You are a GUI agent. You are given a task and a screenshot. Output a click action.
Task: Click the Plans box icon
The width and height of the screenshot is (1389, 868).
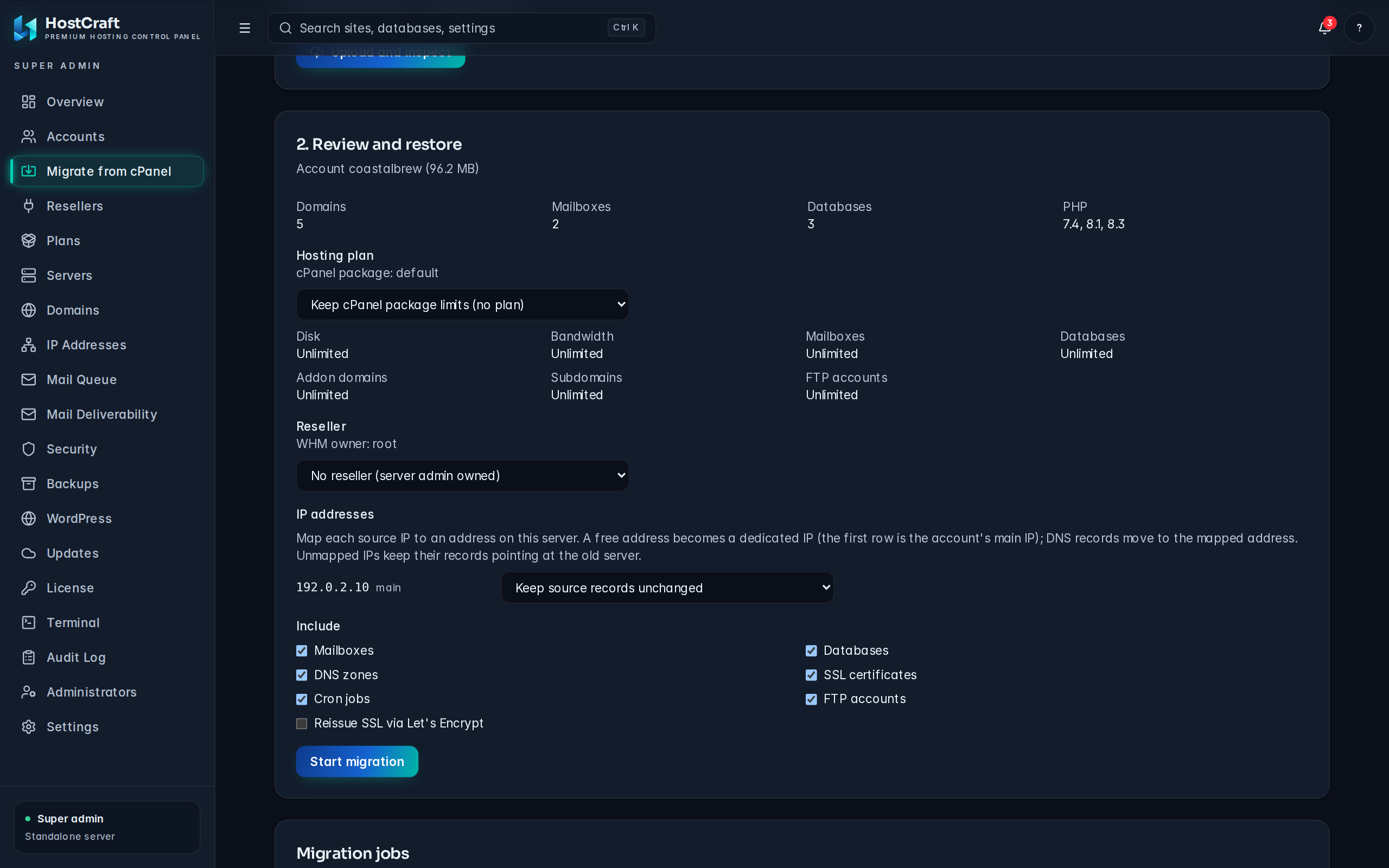click(x=29, y=240)
